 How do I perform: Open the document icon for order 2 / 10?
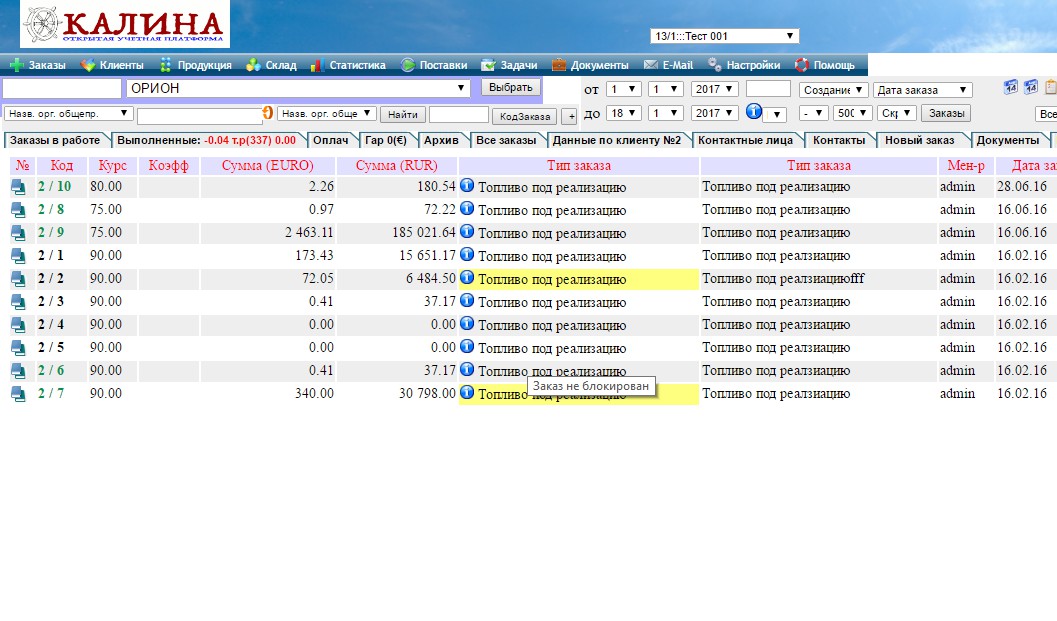pos(18,187)
